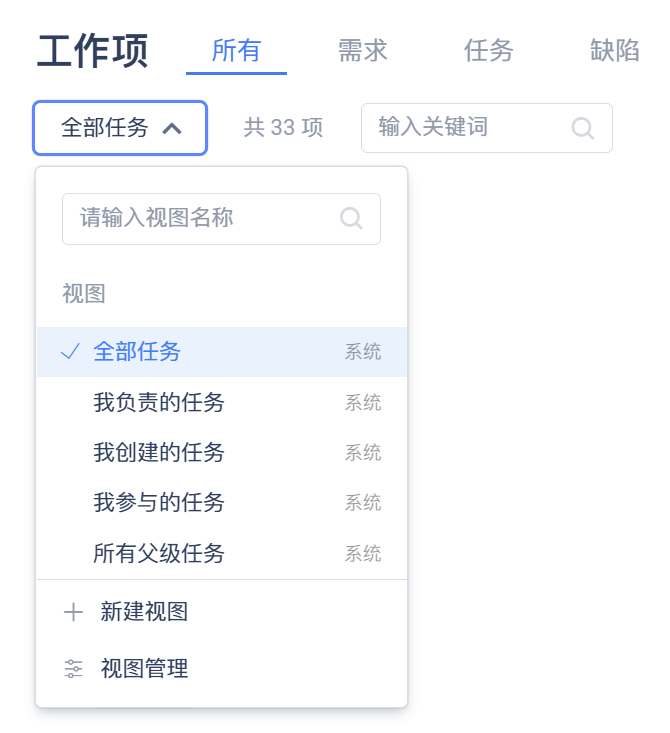Choose the 我负责的任务 view
Image resolution: width=670 pixels, height=733 pixels.
pyautogui.click(x=159, y=403)
